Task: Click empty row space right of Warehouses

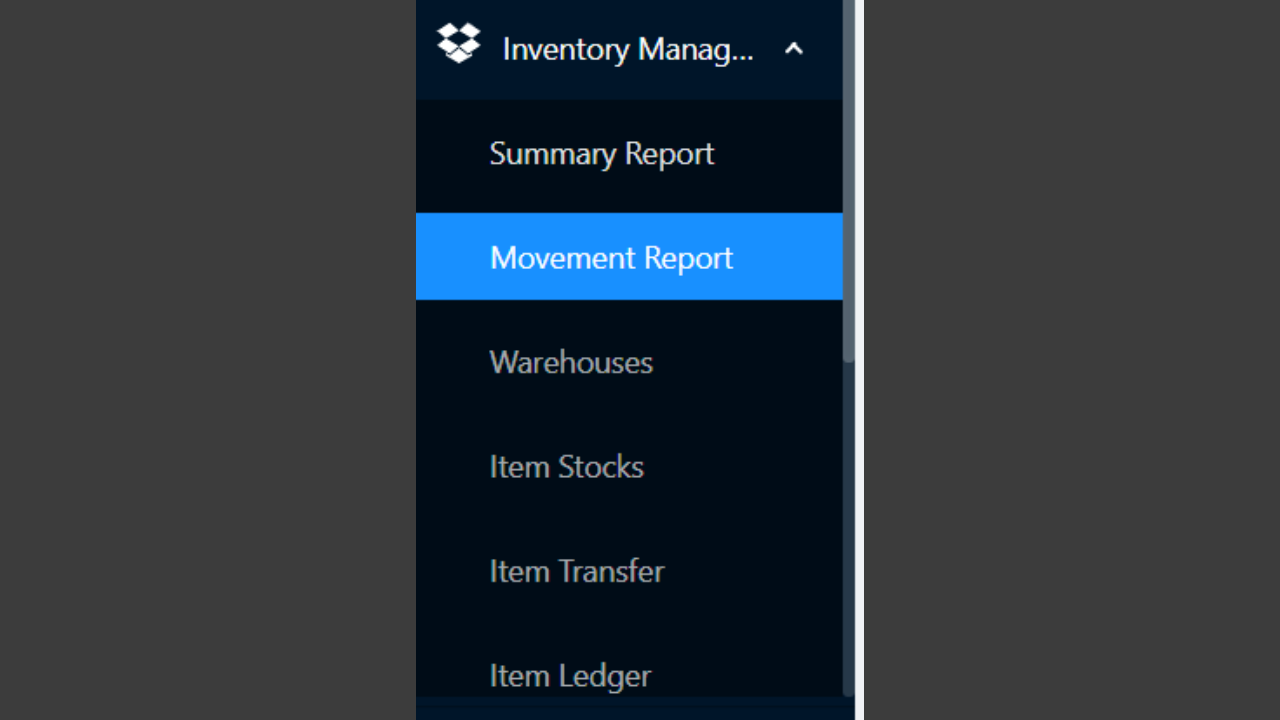Action: click(x=748, y=362)
